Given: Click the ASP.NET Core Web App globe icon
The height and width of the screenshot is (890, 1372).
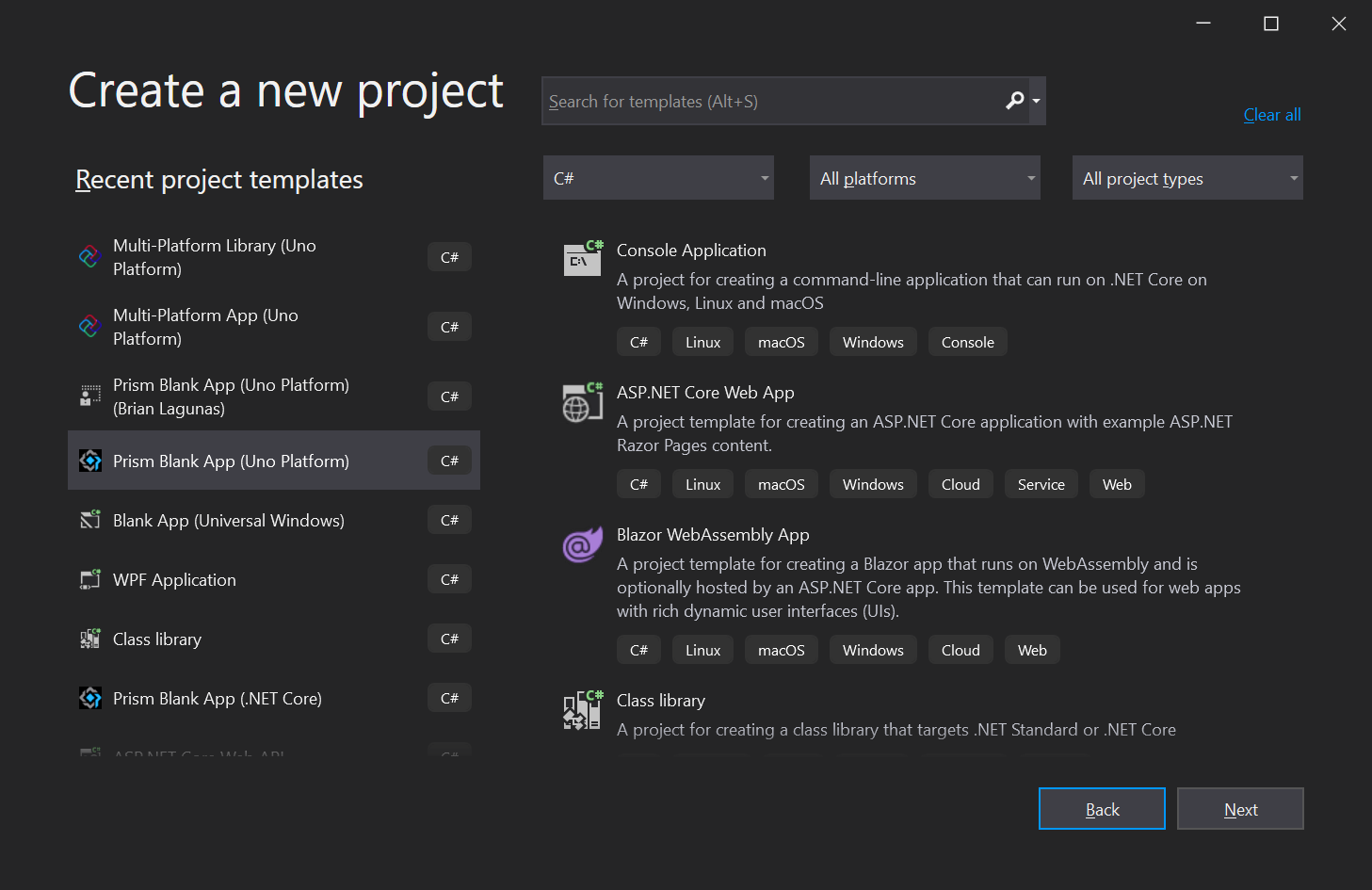Looking at the screenshot, I should coord(583,402).
